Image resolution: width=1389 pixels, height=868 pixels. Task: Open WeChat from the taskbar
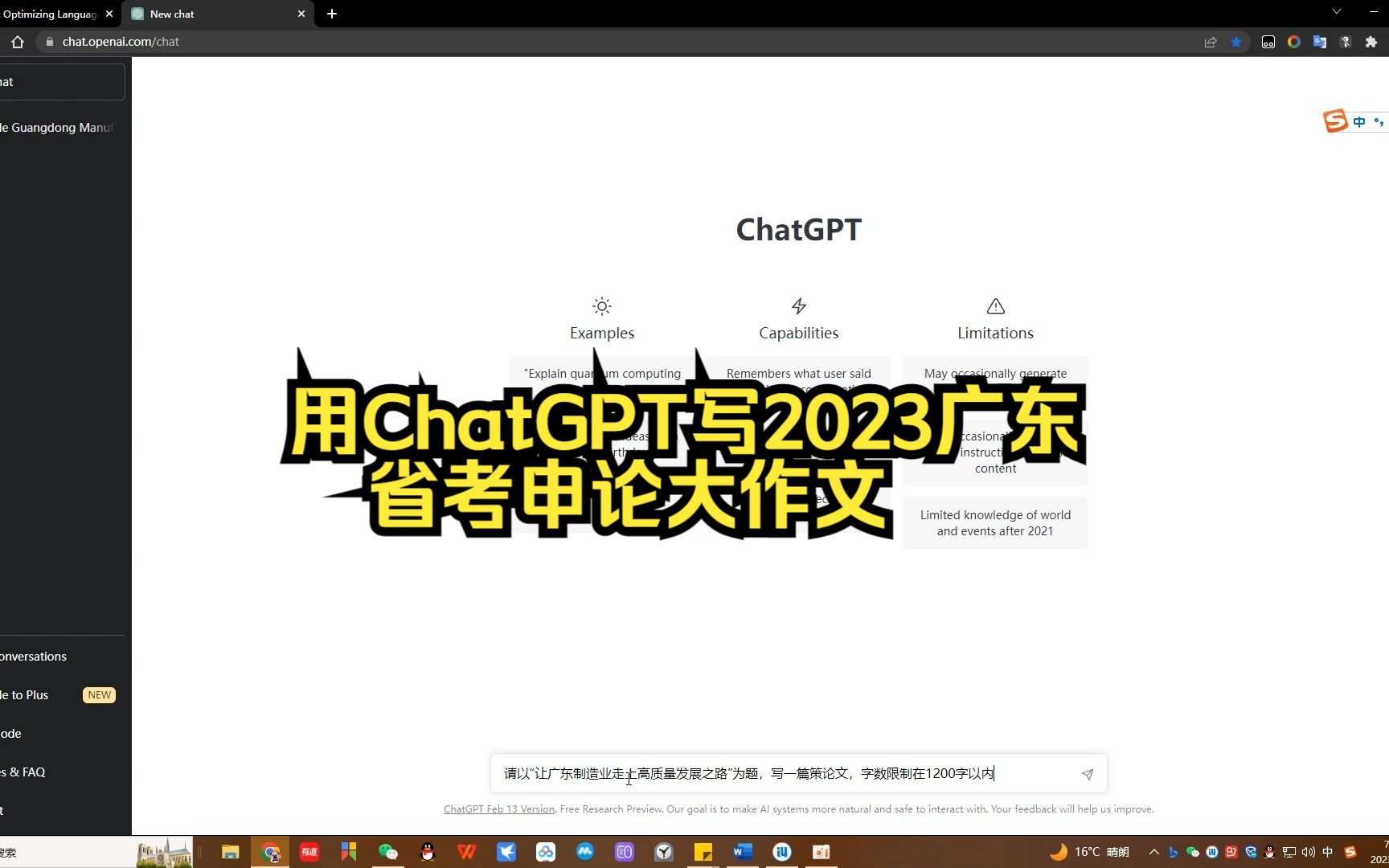tap(388, 852)
